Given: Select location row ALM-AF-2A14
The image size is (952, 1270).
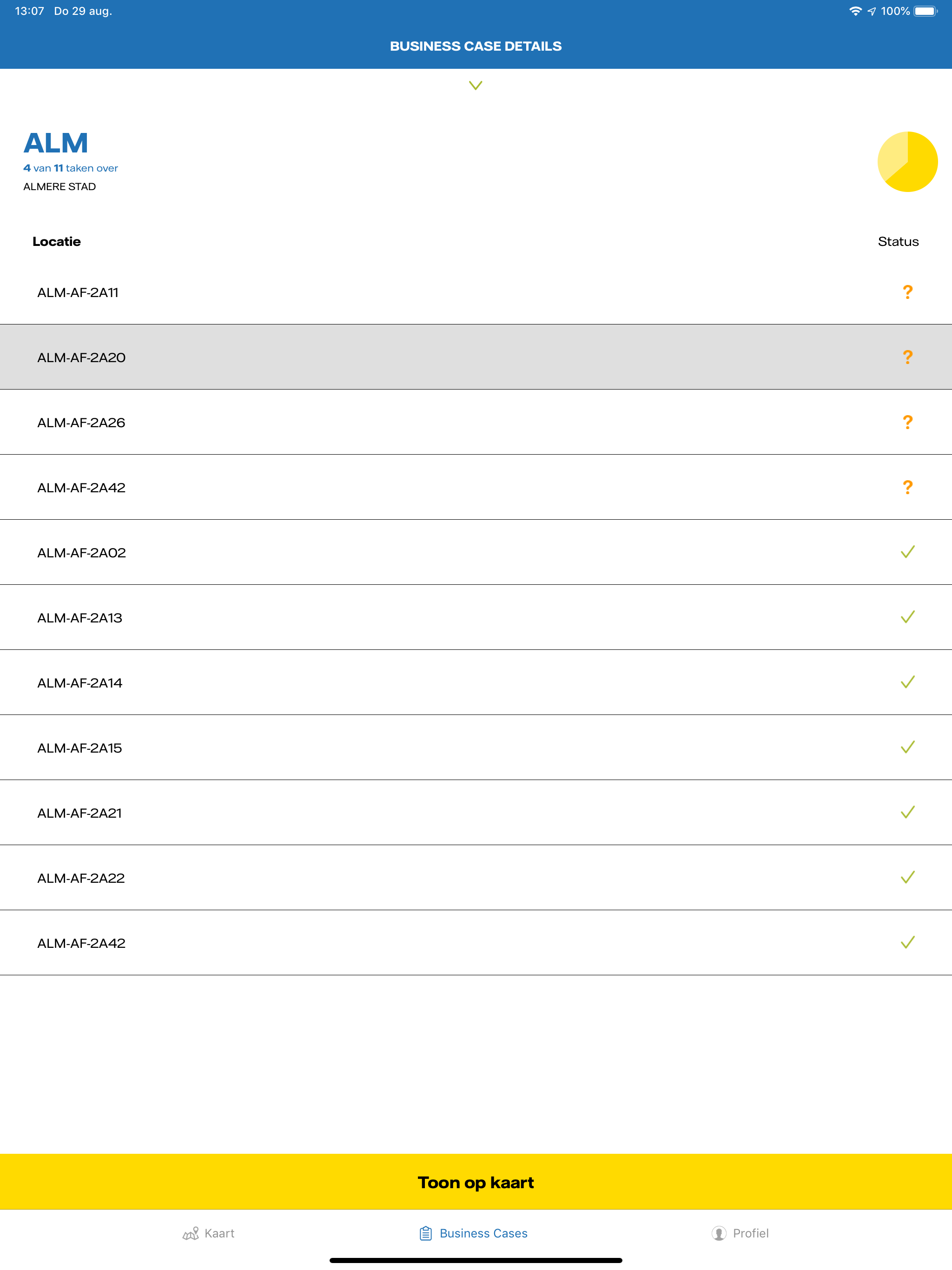Looking at the screenshot, I should (80, 683).
